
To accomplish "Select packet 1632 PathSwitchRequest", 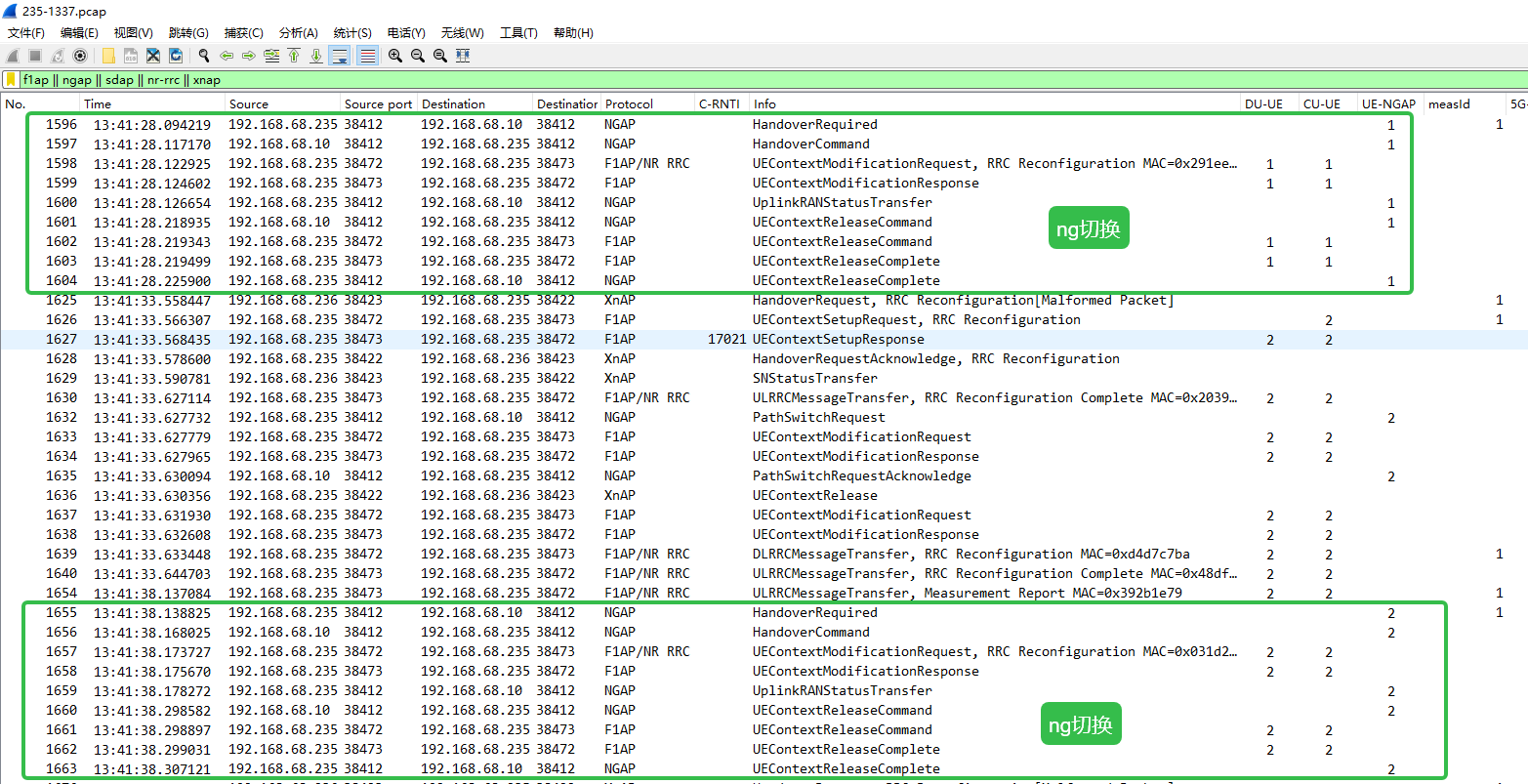I will pos(764,417).
